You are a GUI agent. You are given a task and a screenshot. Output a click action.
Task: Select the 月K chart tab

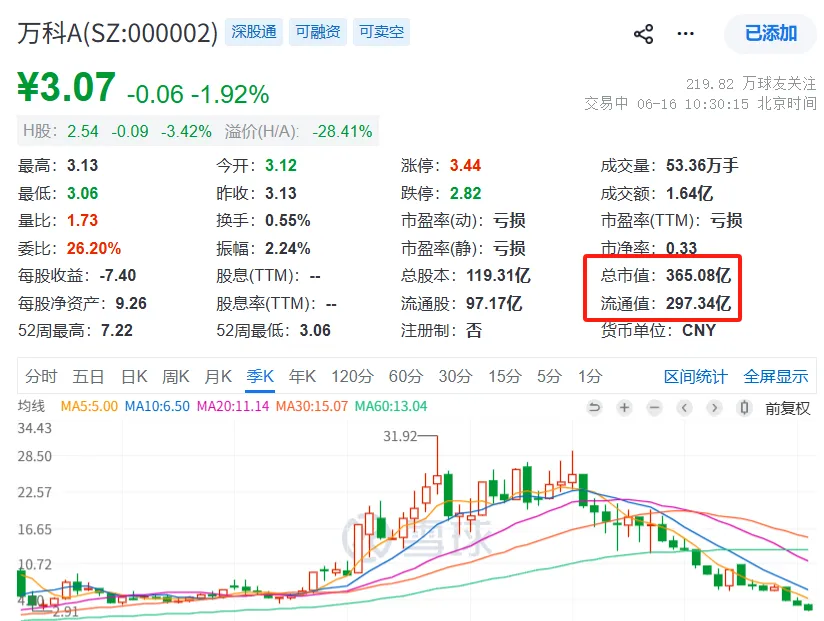218,376
